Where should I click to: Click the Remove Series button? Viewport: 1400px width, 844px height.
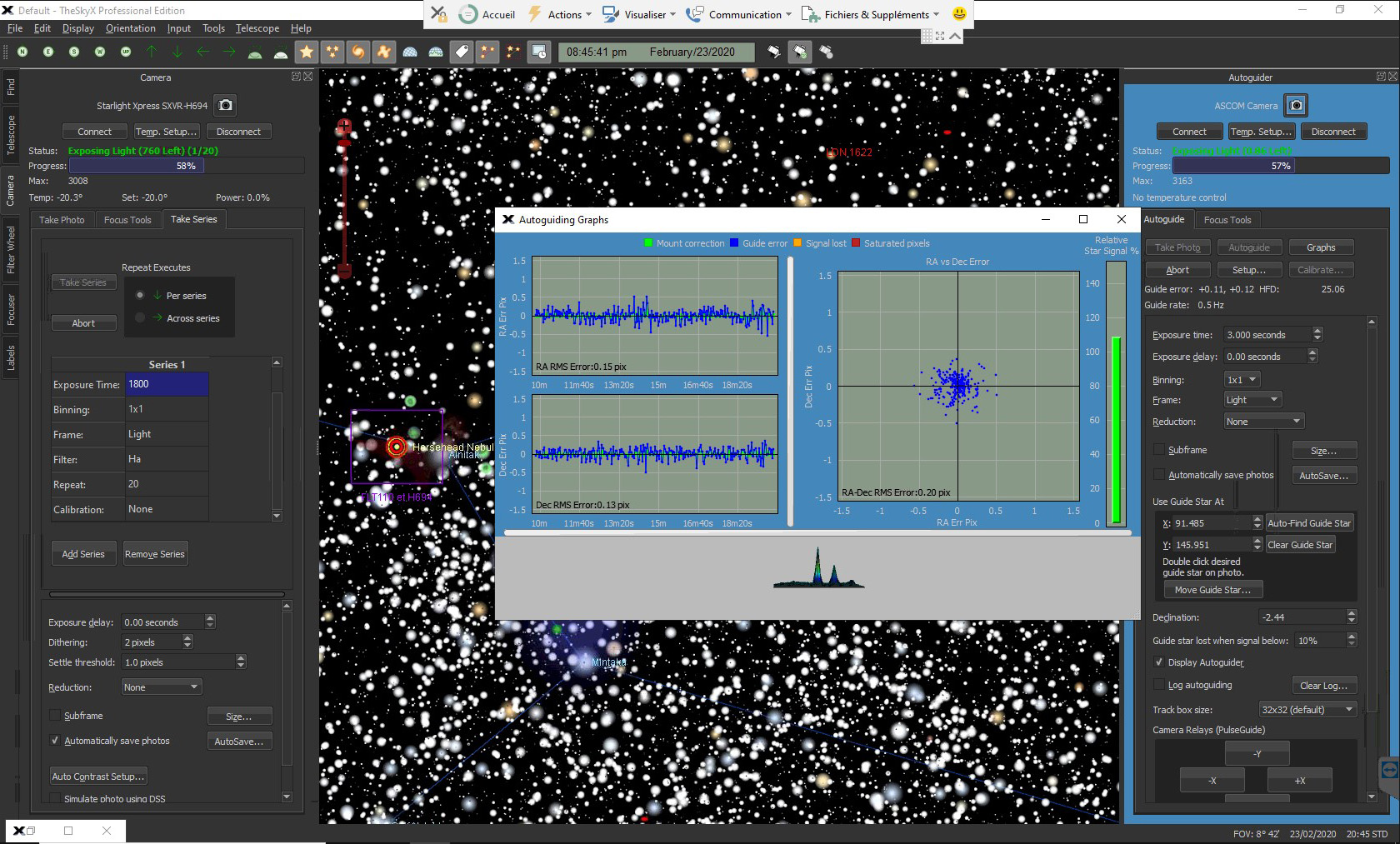pyautogui.click(x=154, y=553)
